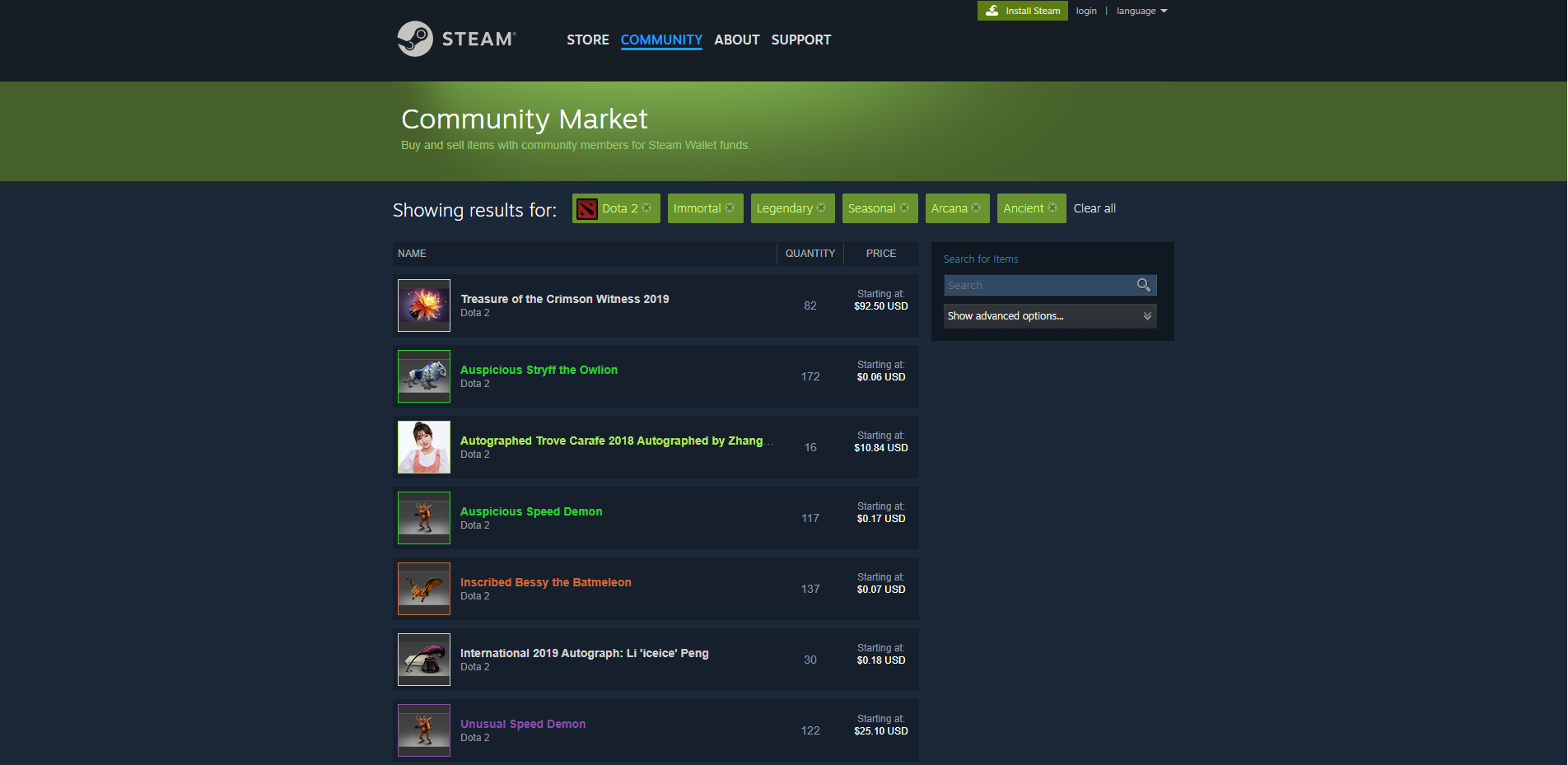Remove the Arcana filter tag
This screenshot has width=1568, height=765.
pos(976,208)
